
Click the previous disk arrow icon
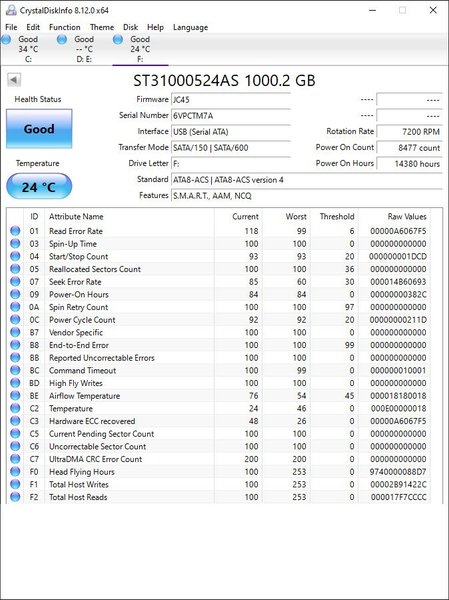(14, 80)
